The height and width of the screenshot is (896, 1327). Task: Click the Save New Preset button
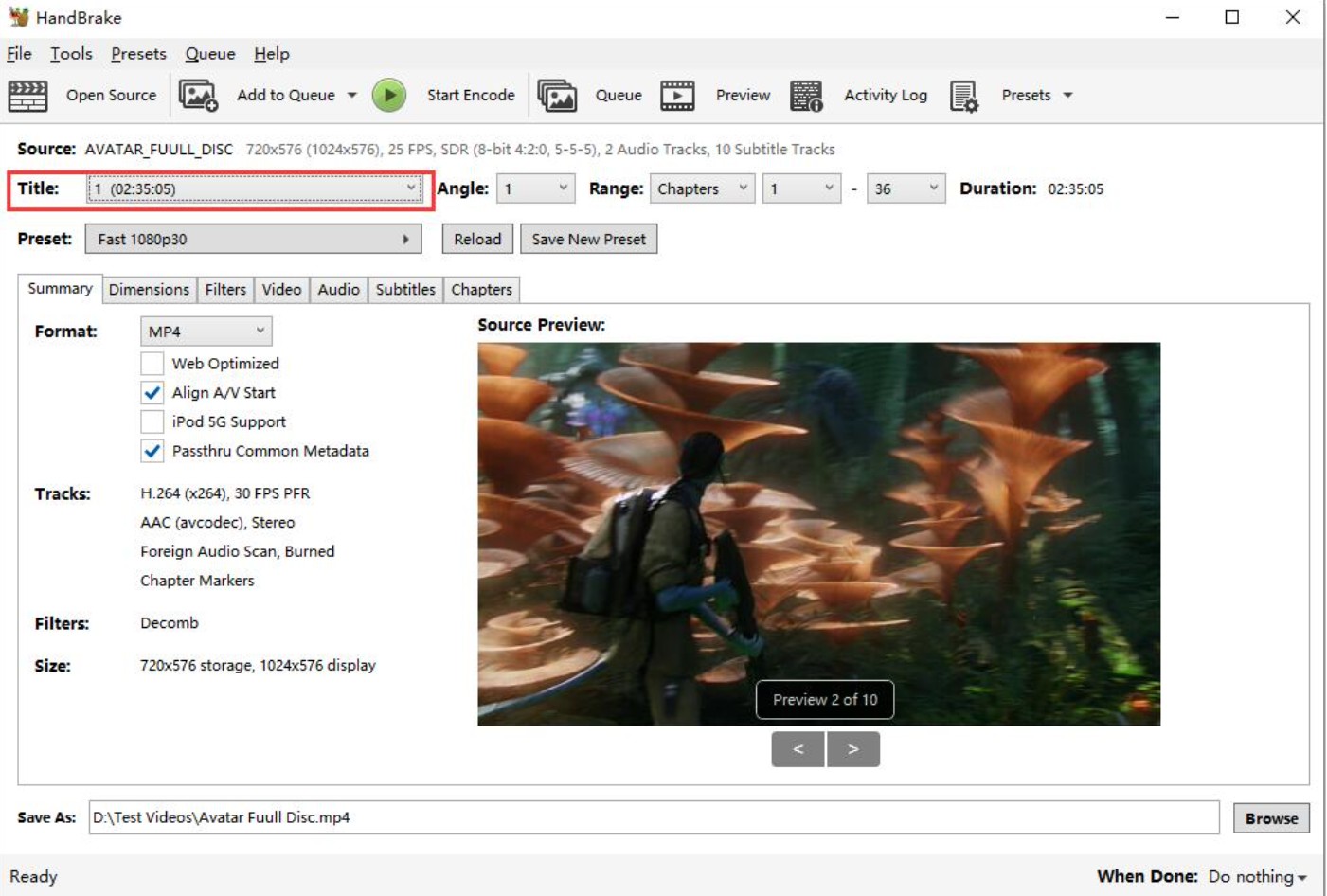pyautogui.click(x=588, y=239)
